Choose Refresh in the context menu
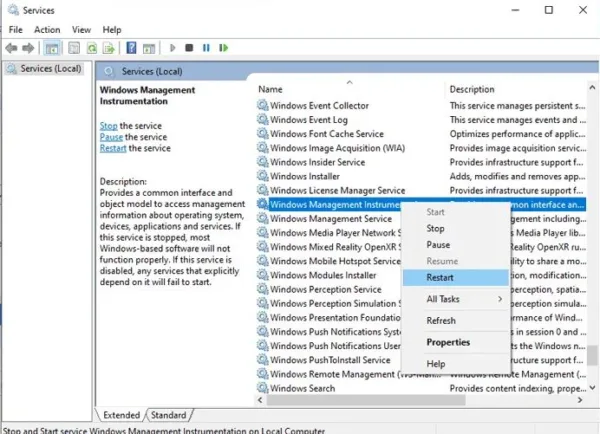Viewport: 600px width, 434px height. pyautogui.click(x=455, y=321)
